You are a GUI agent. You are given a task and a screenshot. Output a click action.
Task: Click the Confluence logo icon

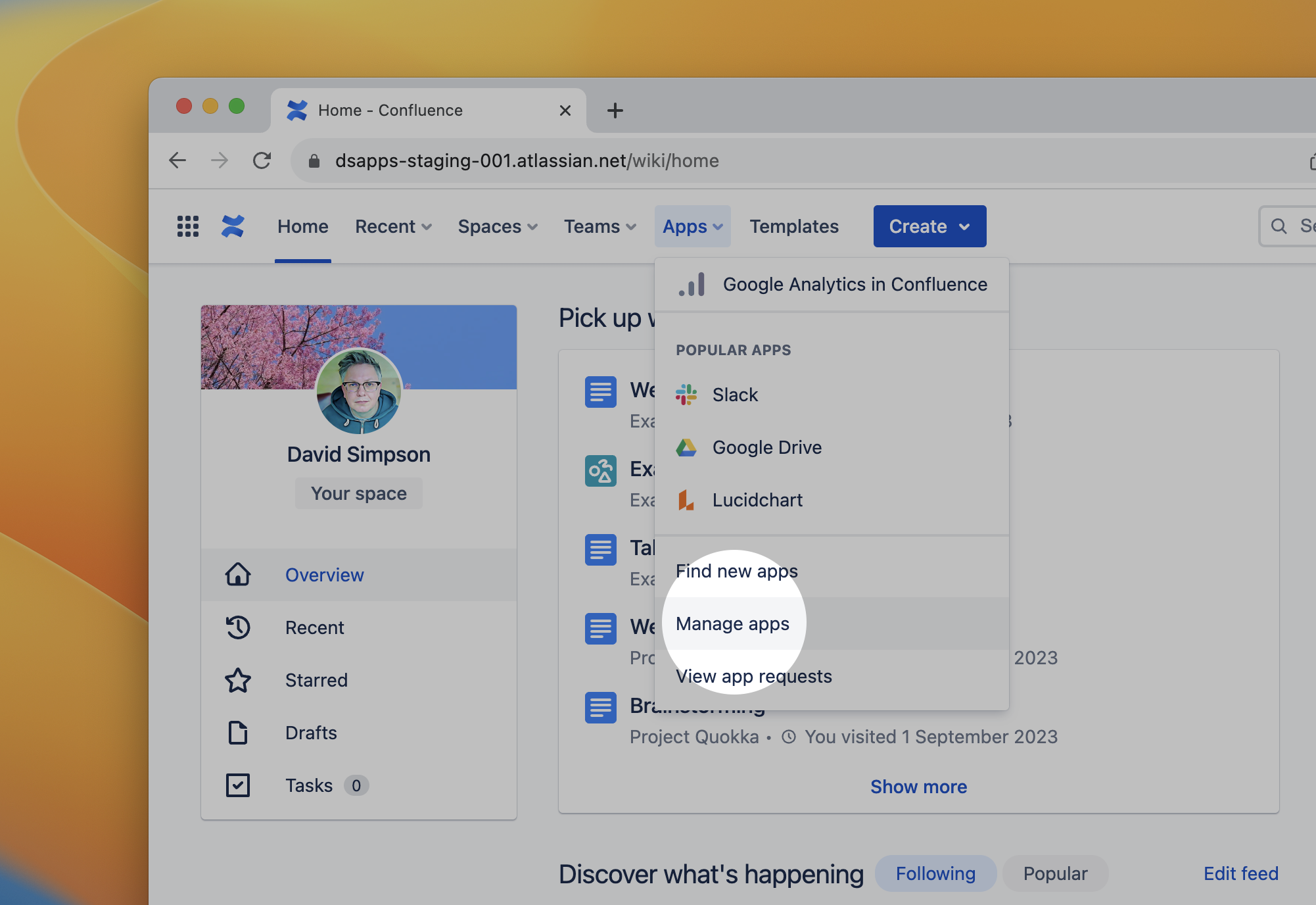point(233,226)
